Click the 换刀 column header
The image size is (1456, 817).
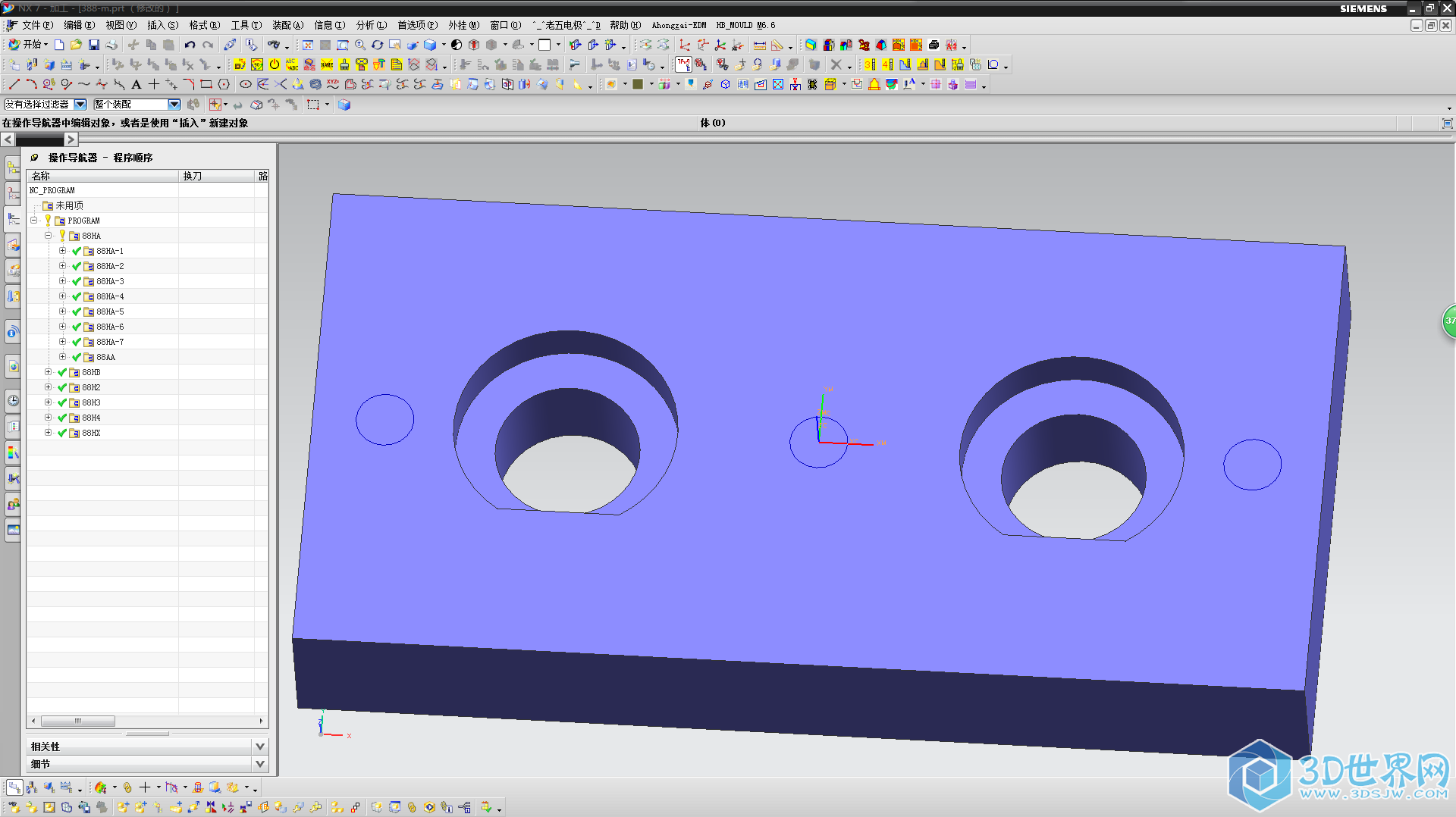[x=217, y=176]
